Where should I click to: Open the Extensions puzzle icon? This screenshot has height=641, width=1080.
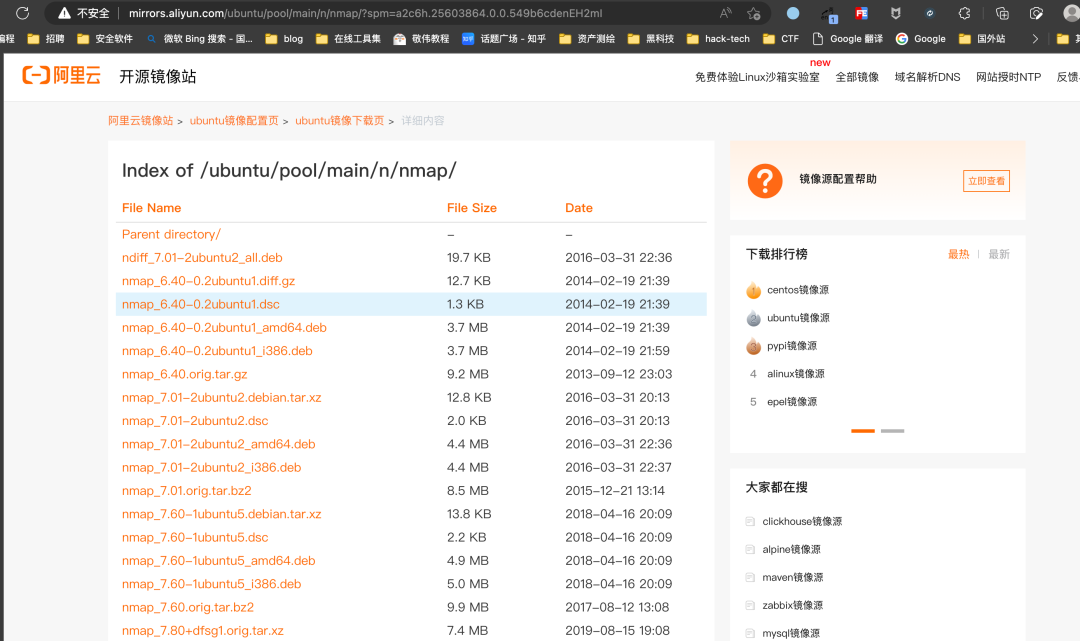click(x=964, y=13)
